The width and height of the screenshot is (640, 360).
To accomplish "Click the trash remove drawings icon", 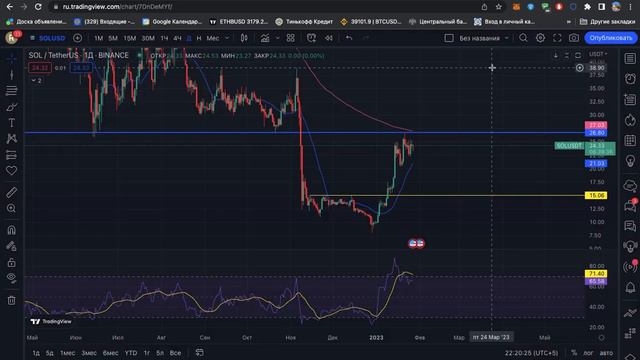I will [x=11, y=300].
